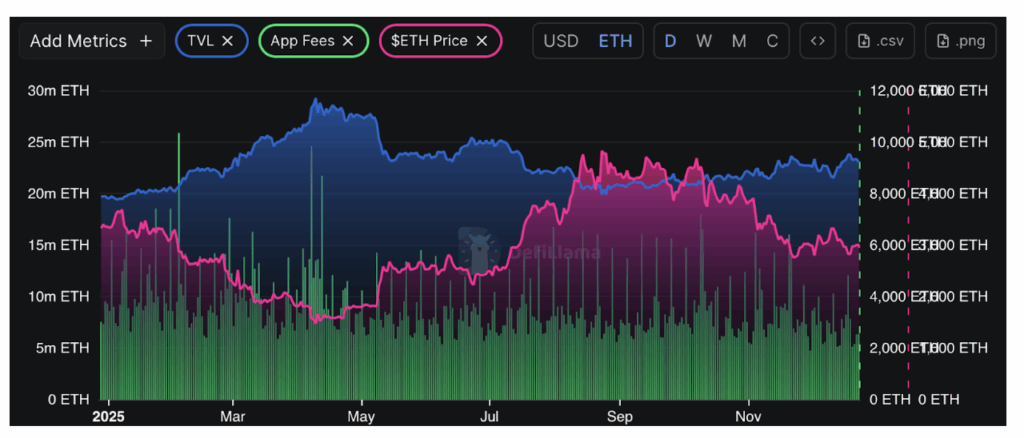
Task: Click the .csv download icon
Action: [x=863, y=41]
